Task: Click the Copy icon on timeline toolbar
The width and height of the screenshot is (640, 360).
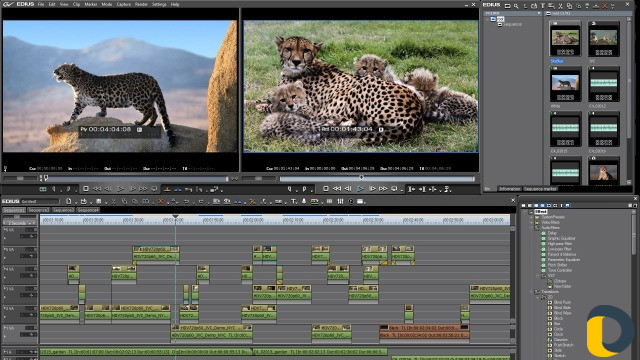Action: coord(124,201)
